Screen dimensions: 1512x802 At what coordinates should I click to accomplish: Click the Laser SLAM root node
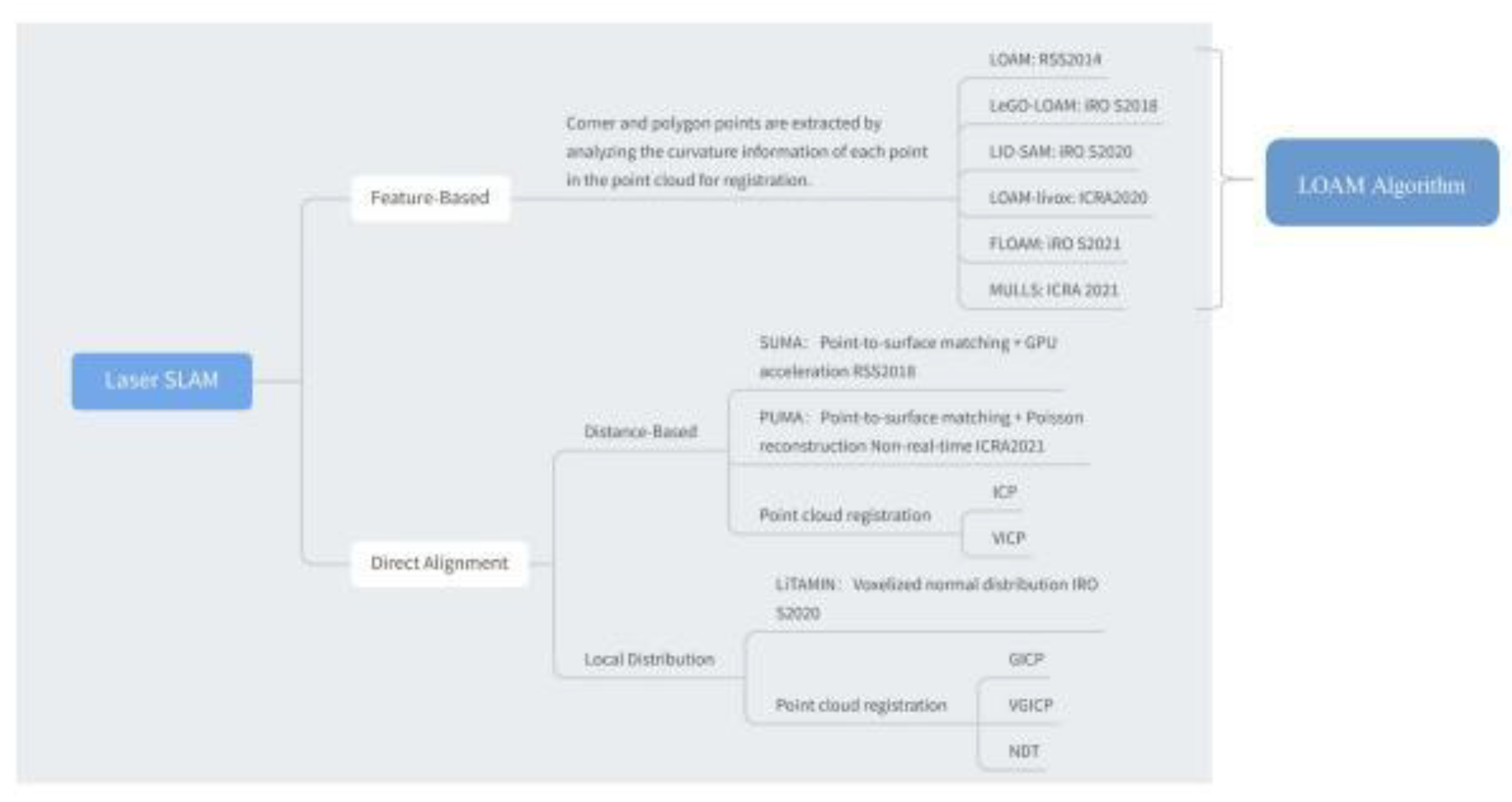[x=161, y=380]
